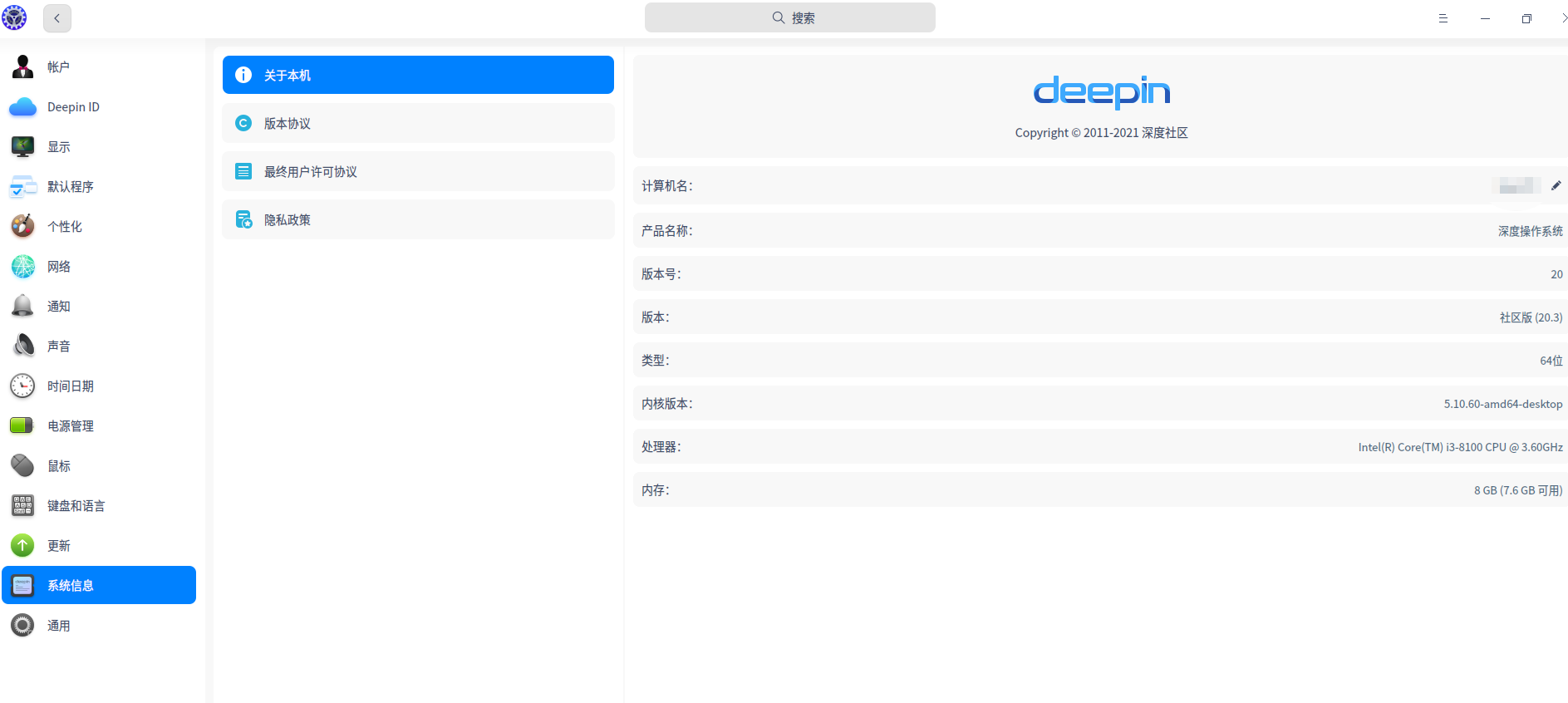
Task: Select Deepin ID in the sidebar
Action: [99, 106]
